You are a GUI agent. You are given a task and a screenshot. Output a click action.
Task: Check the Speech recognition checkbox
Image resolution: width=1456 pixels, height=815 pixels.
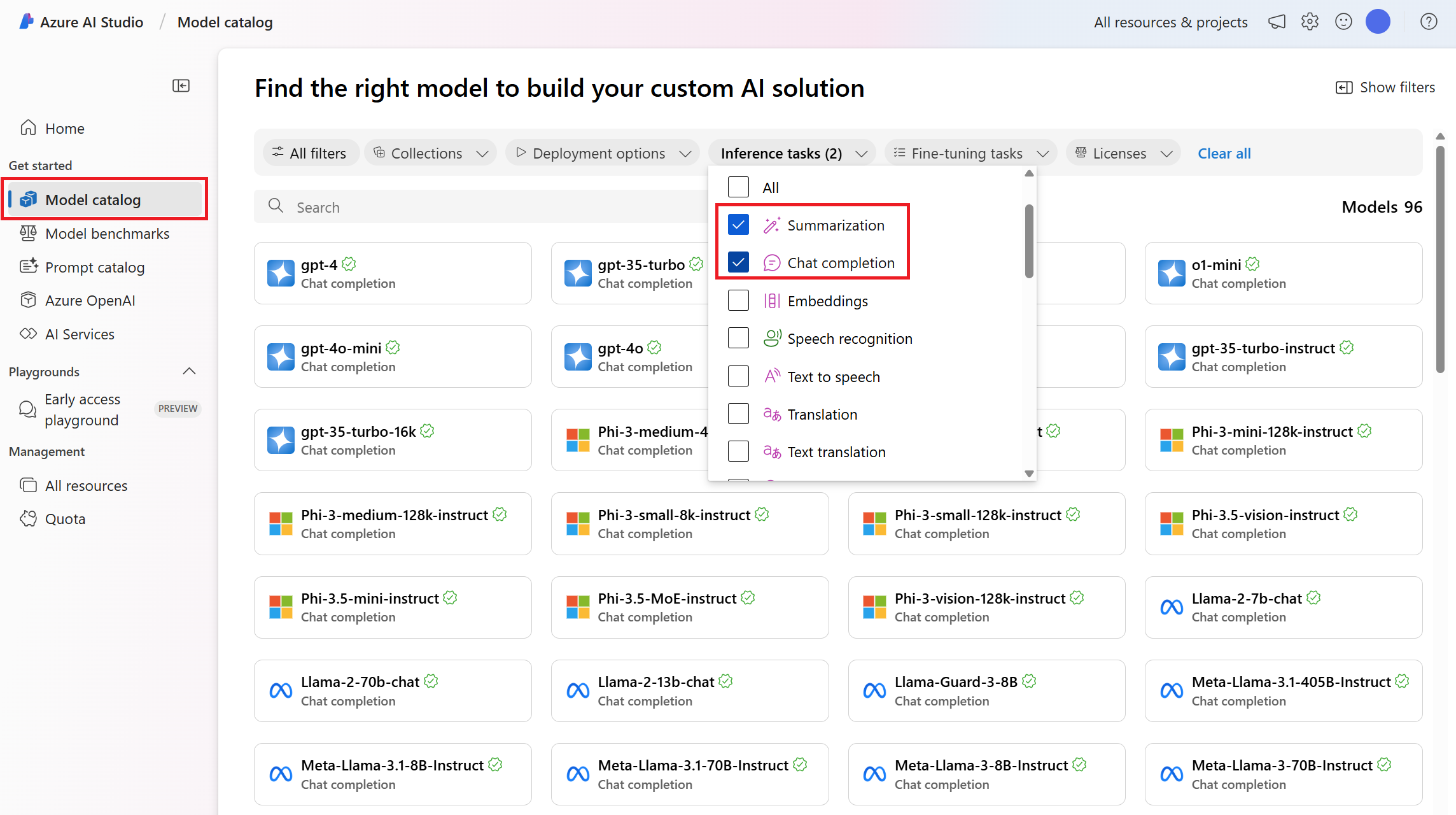tap(738, 338)
